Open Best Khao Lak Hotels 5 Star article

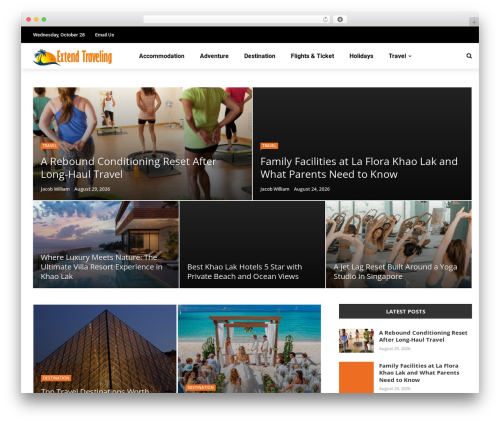[x=245, y=271]
